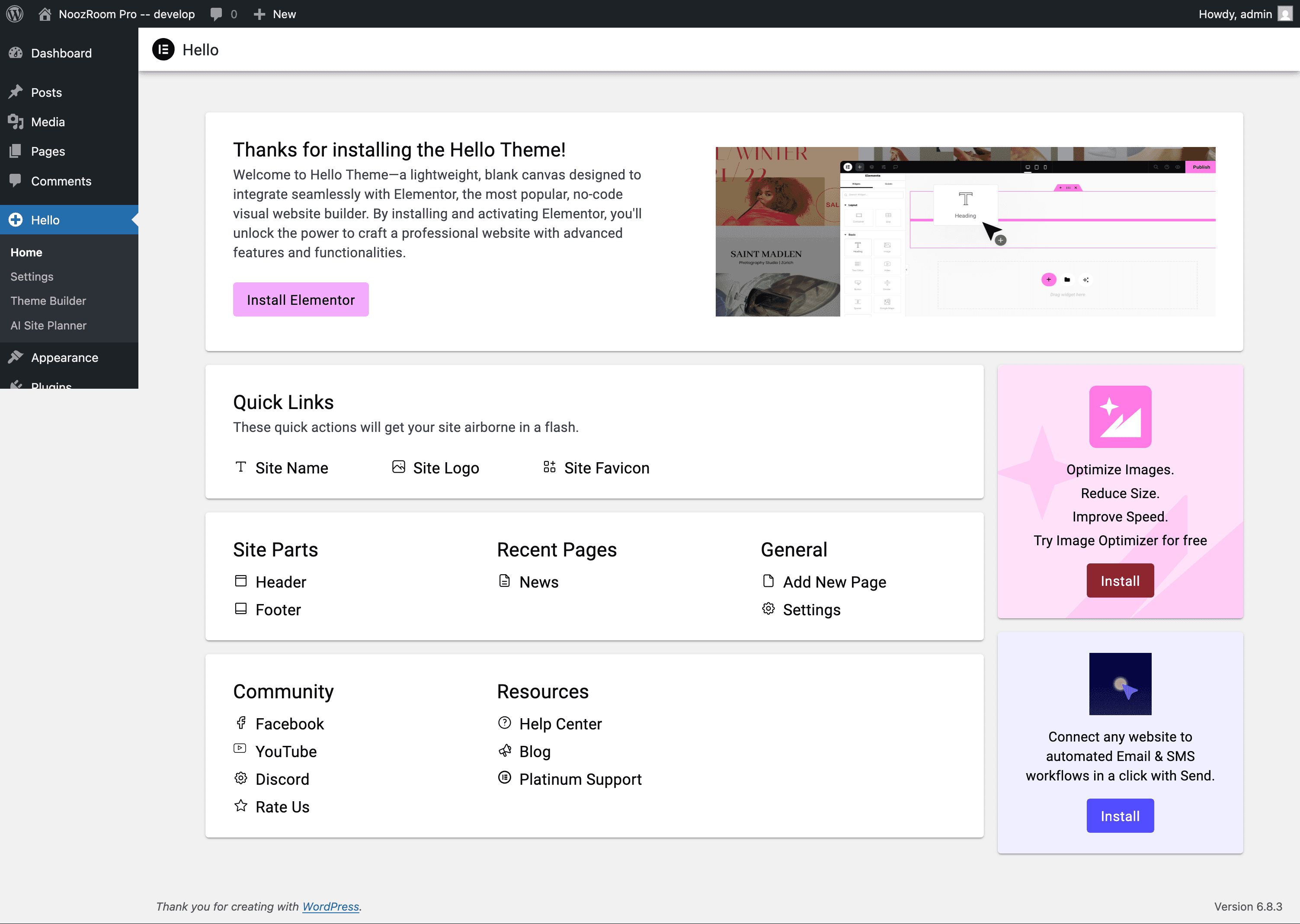Open Theme Builder from the Hello menu

[48, 301]
